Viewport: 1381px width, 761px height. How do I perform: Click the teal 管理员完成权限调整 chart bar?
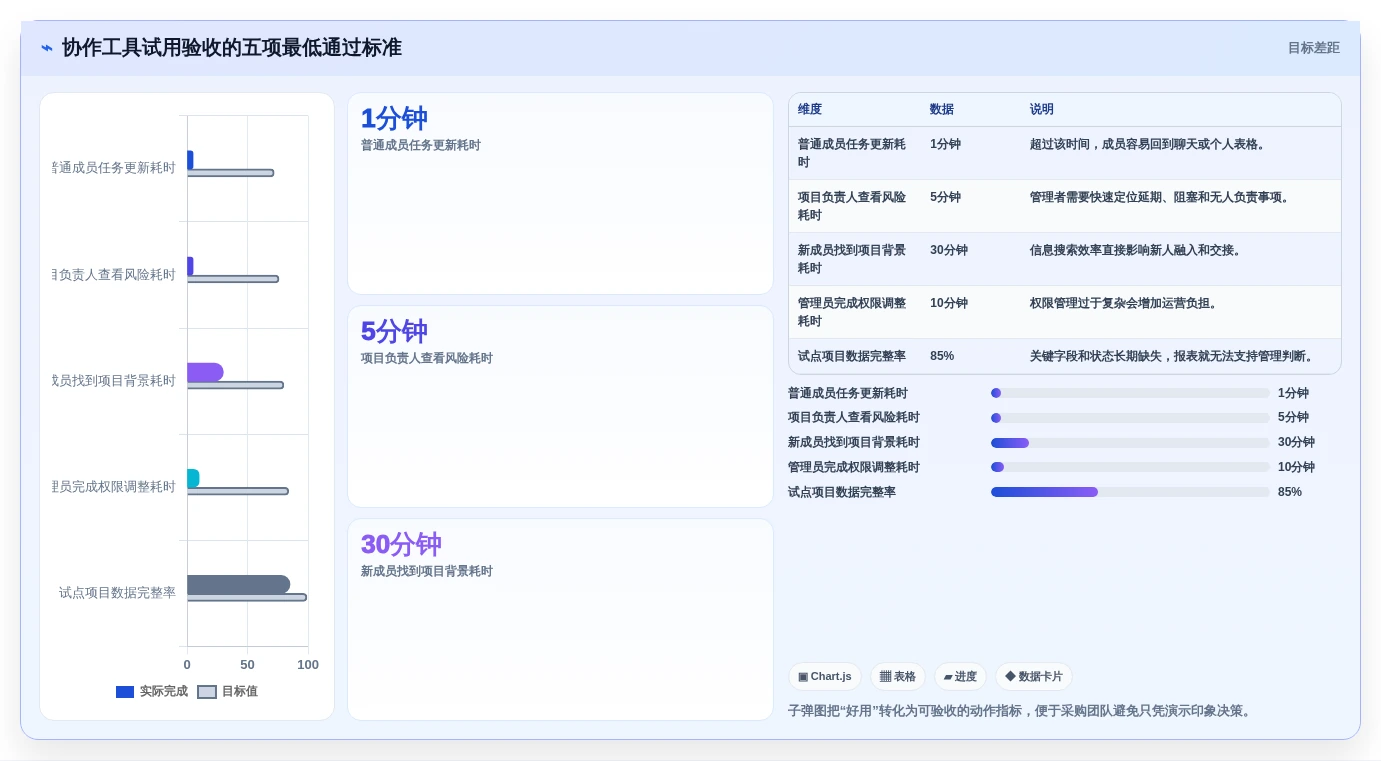193,478
